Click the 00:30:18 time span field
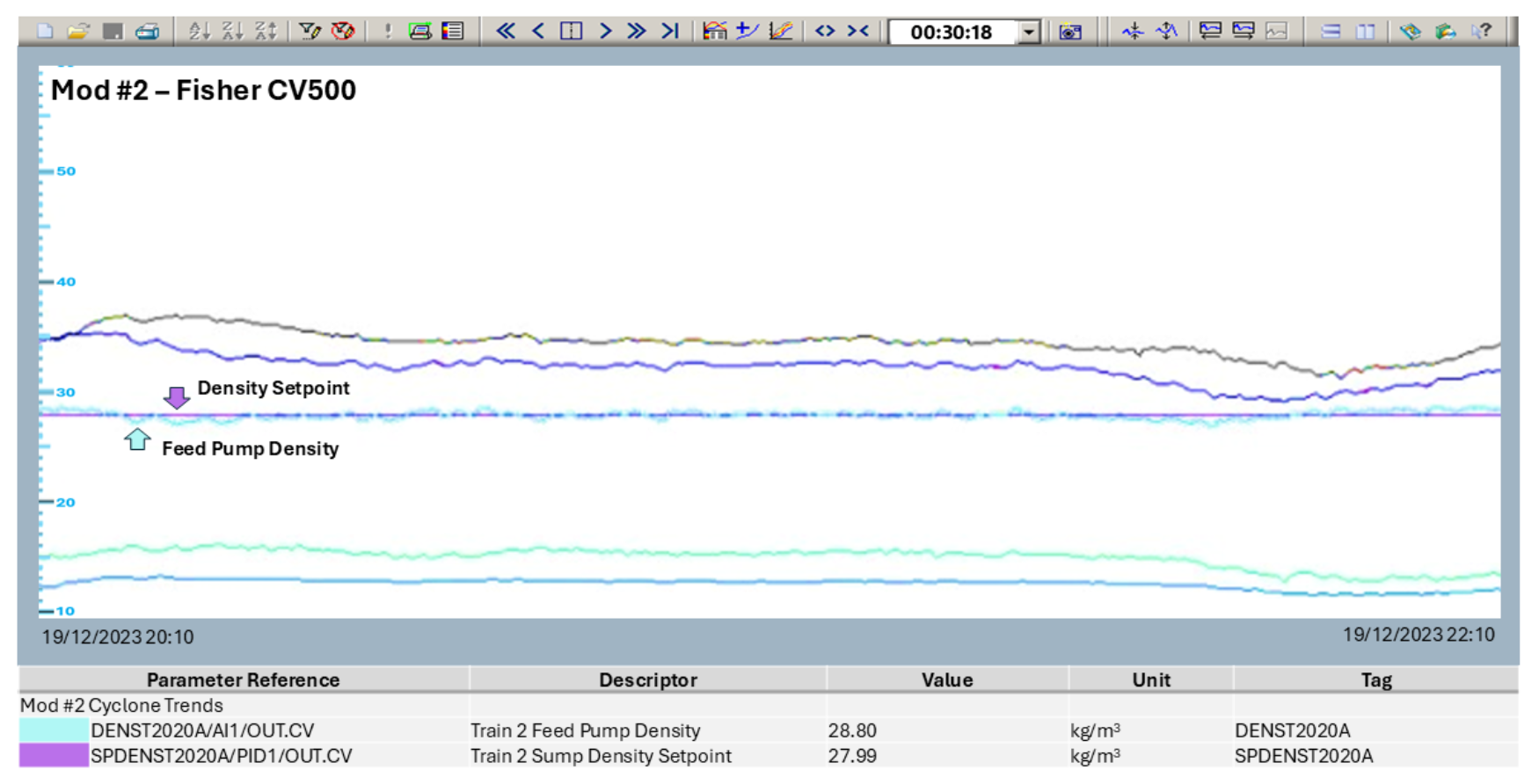The width and height of the screenshot is (1539, 784). tap(952, 33)
